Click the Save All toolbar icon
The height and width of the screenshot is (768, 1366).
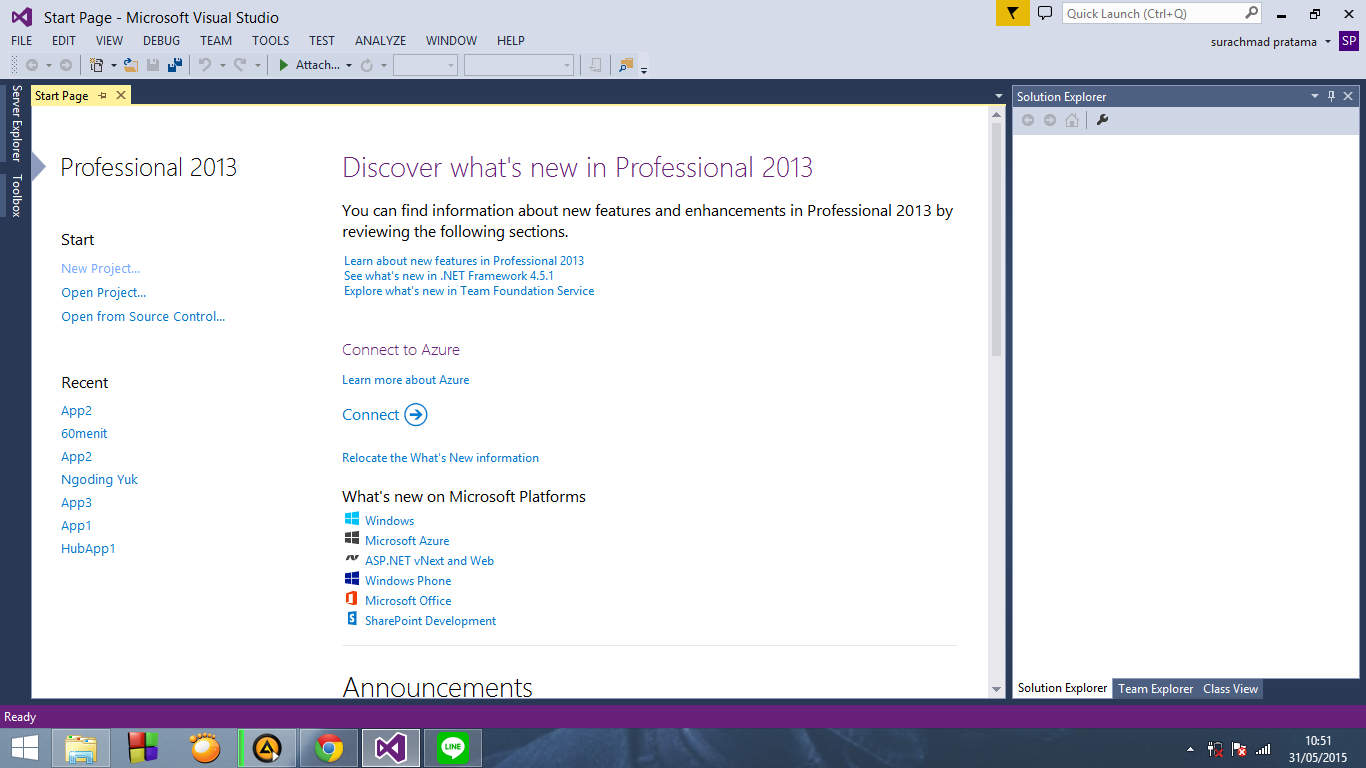click(175, 65)
